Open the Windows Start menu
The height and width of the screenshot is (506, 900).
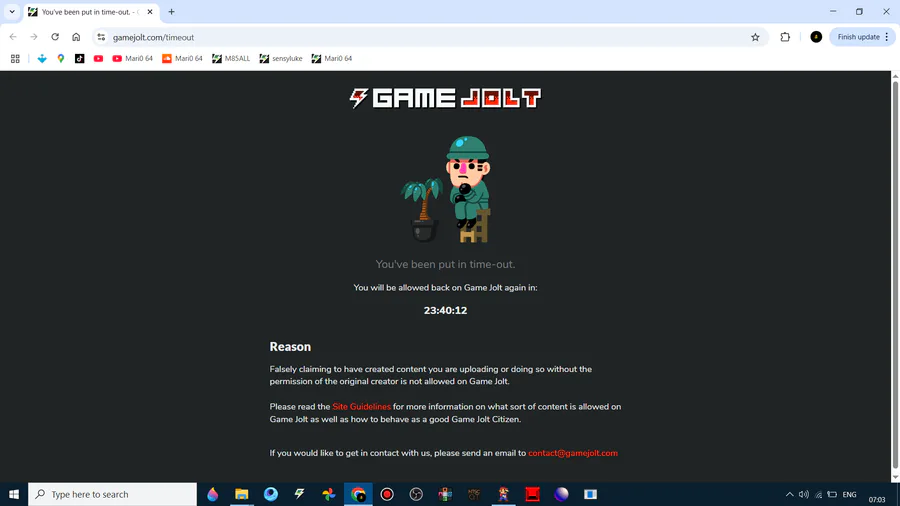point(14,494)
